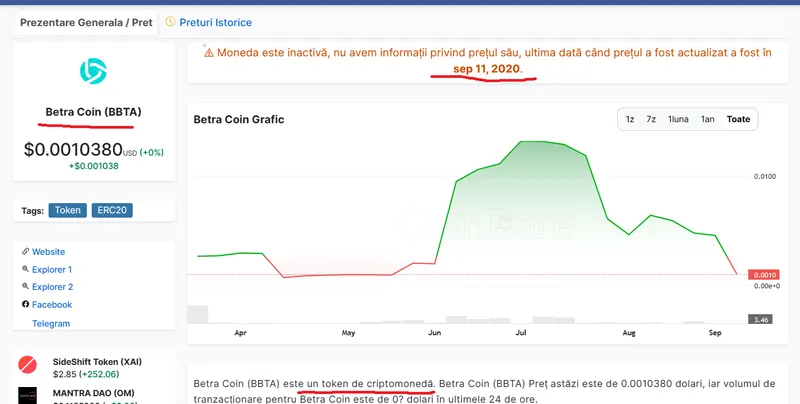Screen dimensions: 800x404
Task: Select the Token tag
Action: (x=68, y=210)
